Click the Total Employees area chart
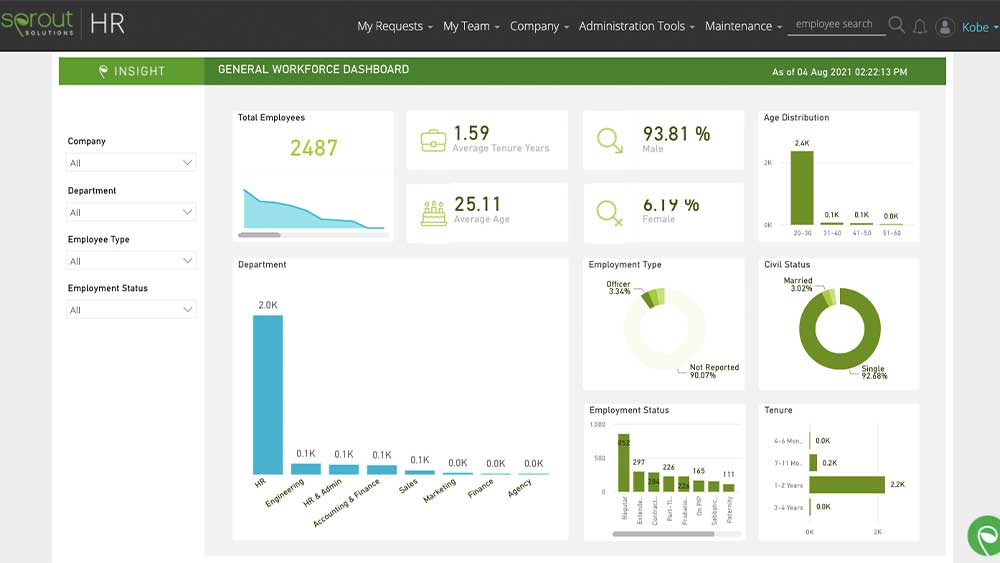This screenshot has height=563, width=1000. pos(314,209)
